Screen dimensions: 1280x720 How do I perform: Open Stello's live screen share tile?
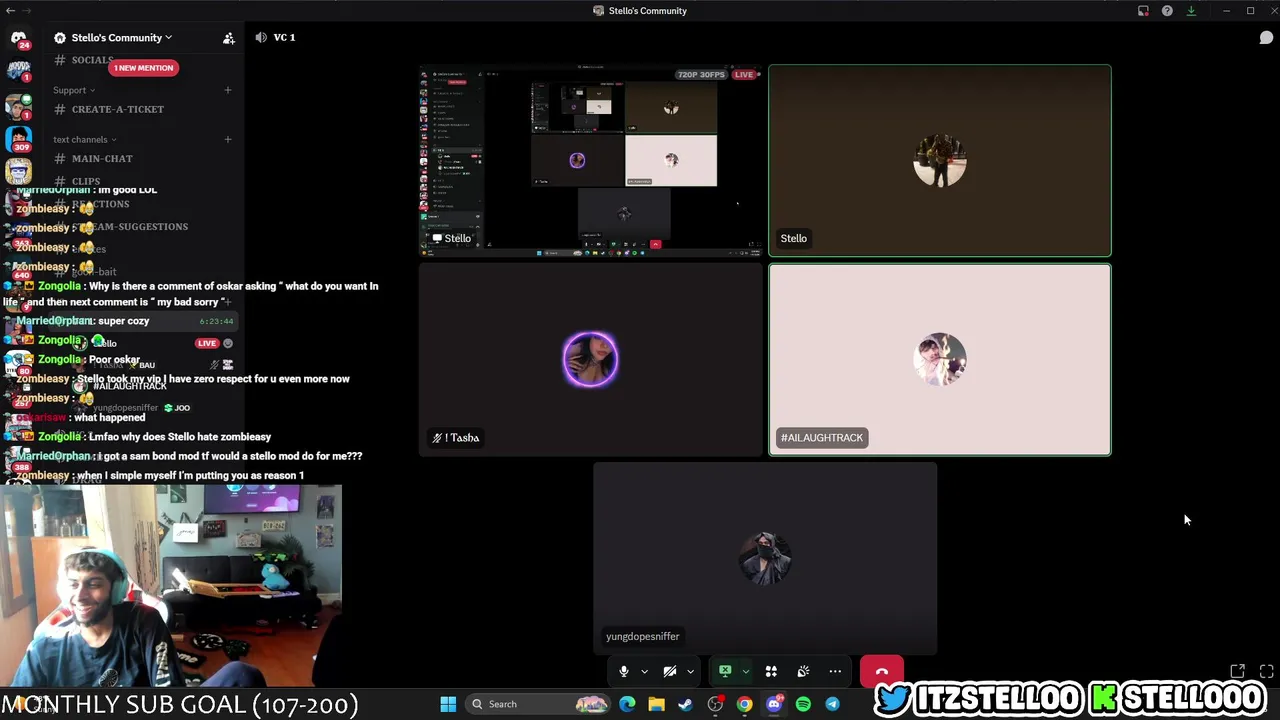pyautogui.click(x=590, y=160)
